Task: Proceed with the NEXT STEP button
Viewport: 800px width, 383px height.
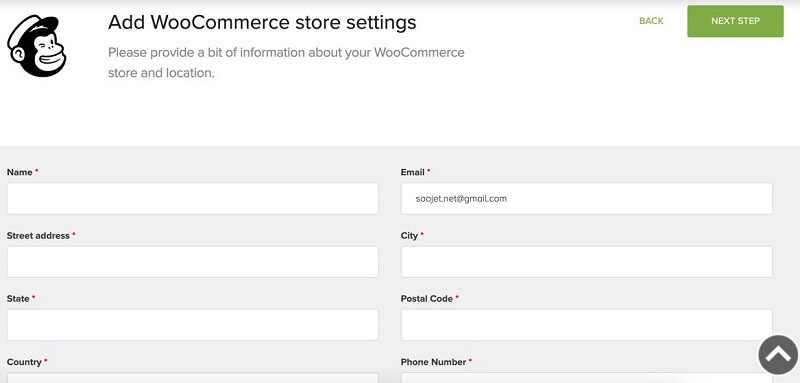Action: pyautogui.click(x=735, y=21)
